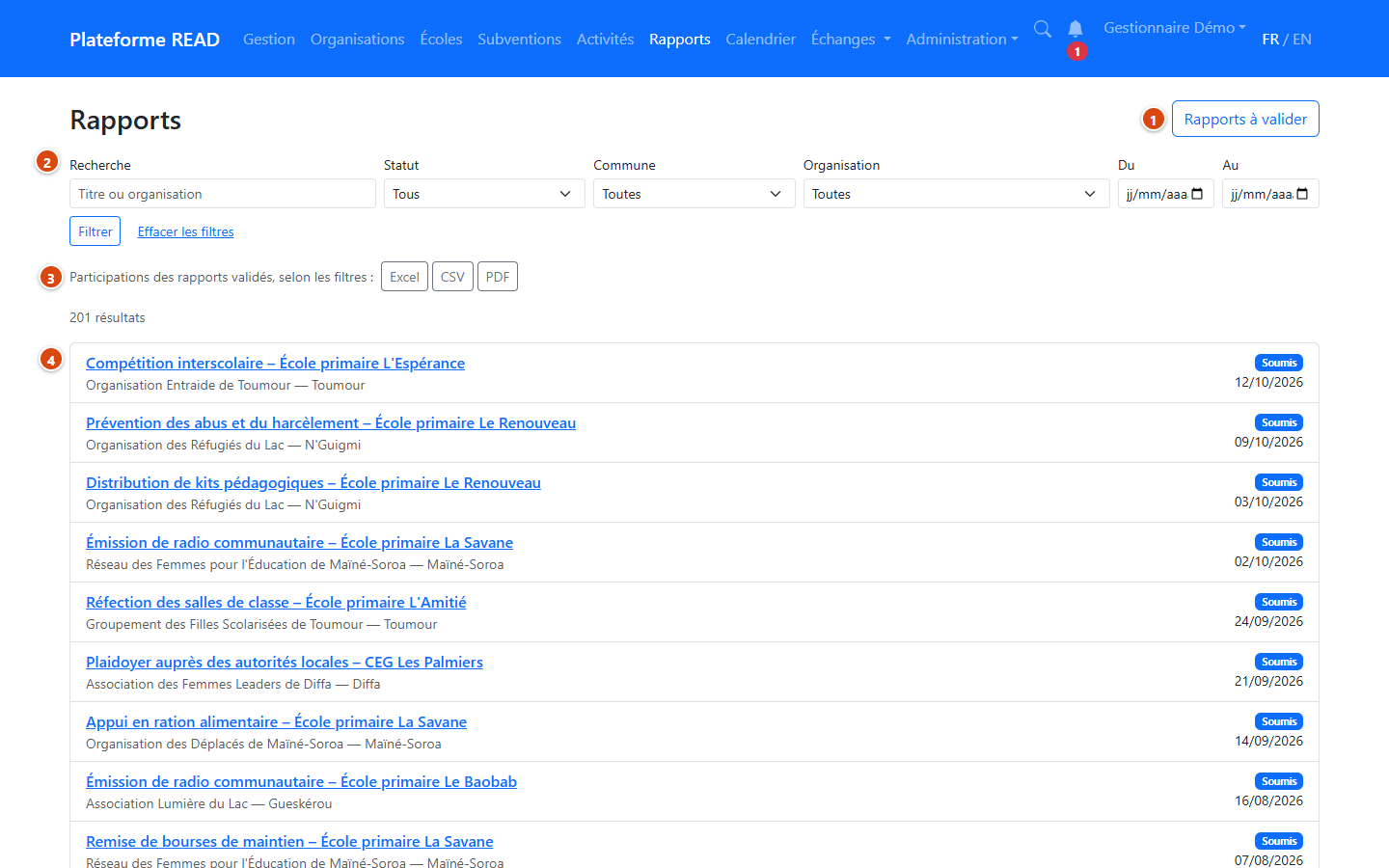
Task: Export participations as CSV
Action: point(452,277)
